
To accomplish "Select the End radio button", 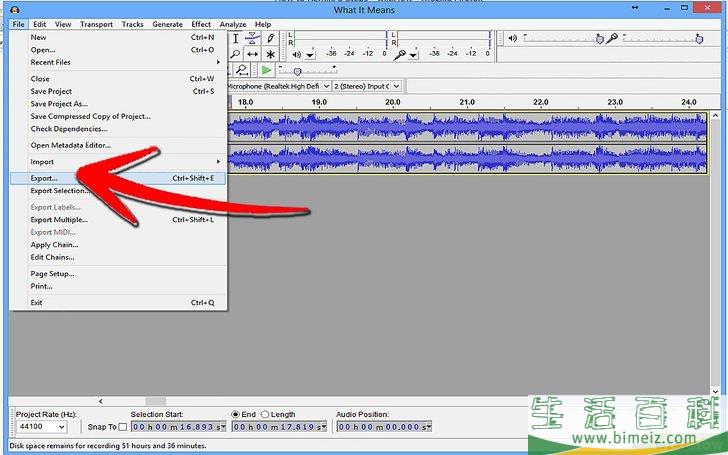I will point(235,414).
